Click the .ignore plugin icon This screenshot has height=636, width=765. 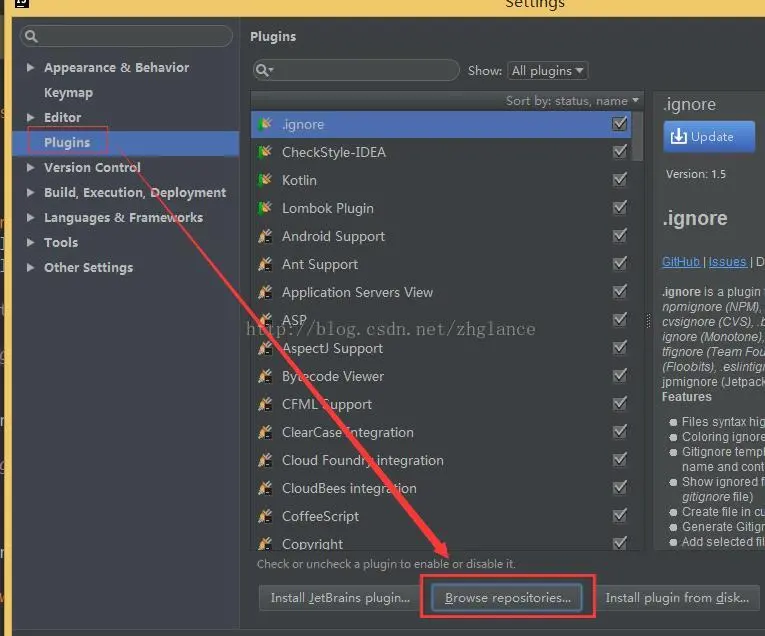point(265,124)
